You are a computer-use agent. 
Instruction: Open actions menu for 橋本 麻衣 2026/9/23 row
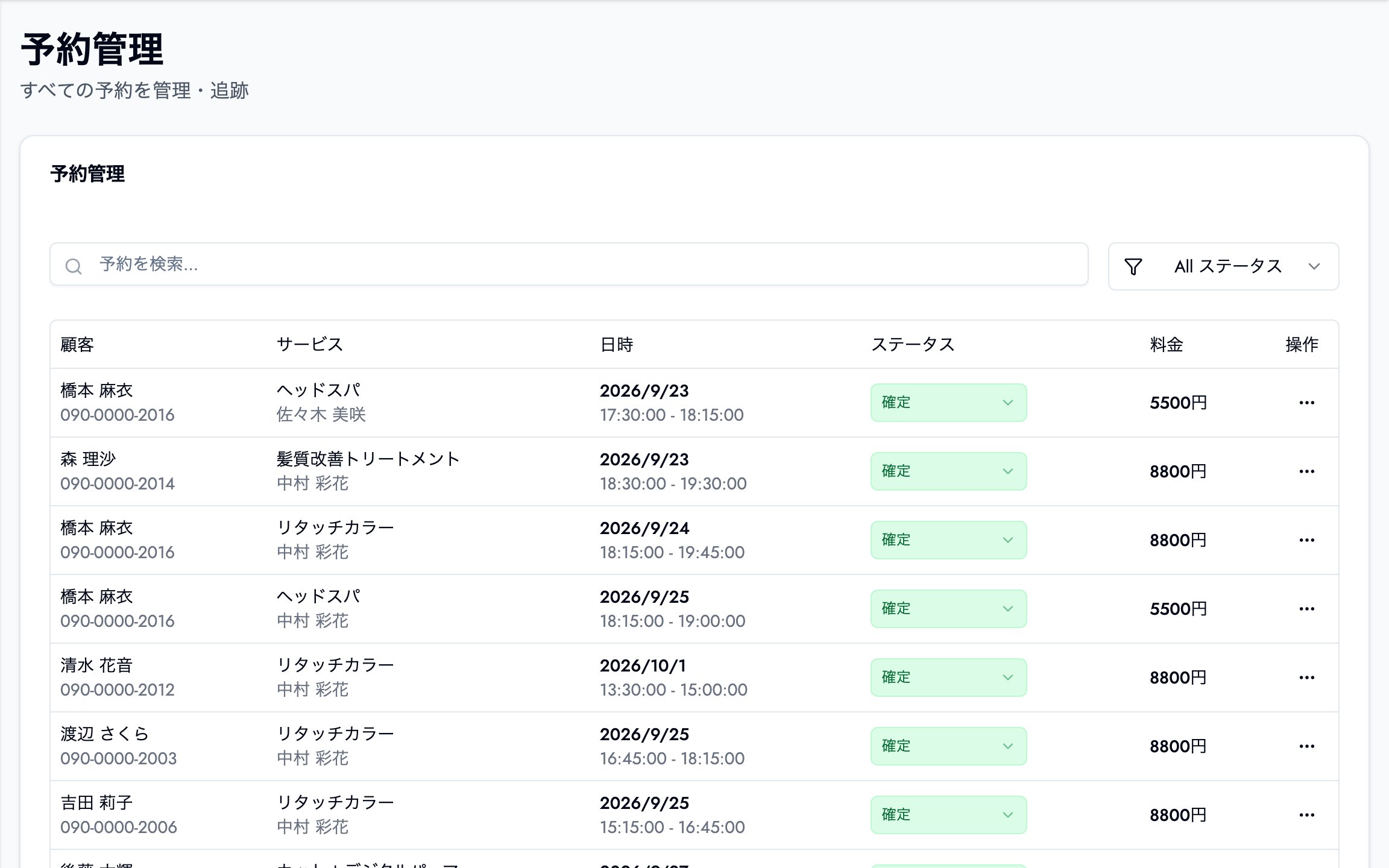tap(1306, 403)
